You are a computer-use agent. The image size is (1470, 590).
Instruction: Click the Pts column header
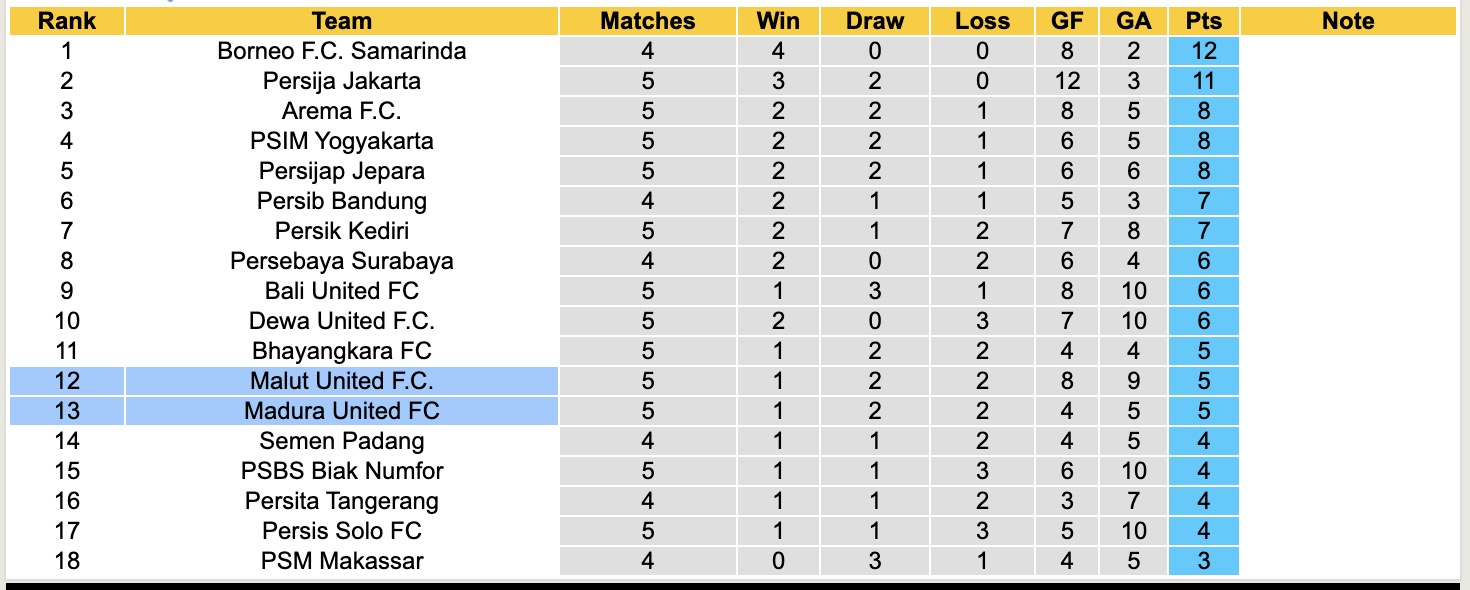point(1203,21)
